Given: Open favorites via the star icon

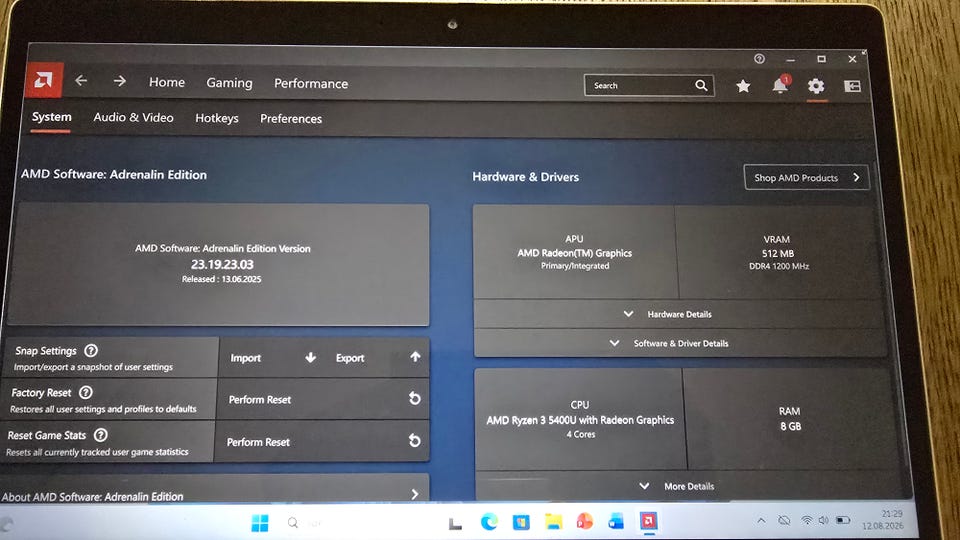Looking at the screenshot, I should click(x=743, y=86).
